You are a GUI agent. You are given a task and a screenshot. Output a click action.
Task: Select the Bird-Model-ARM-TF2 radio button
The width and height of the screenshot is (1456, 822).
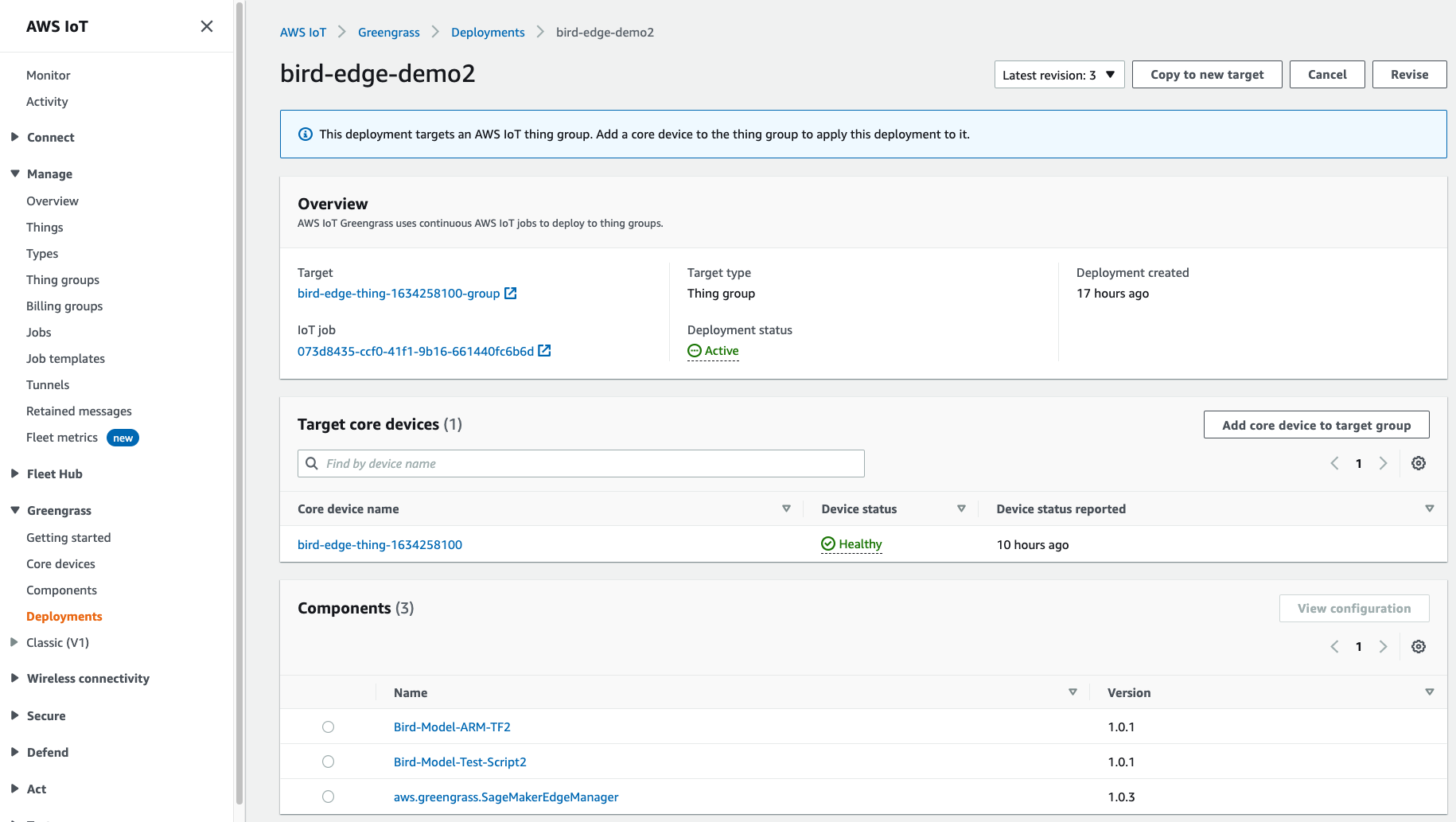[x=328, y=727]
